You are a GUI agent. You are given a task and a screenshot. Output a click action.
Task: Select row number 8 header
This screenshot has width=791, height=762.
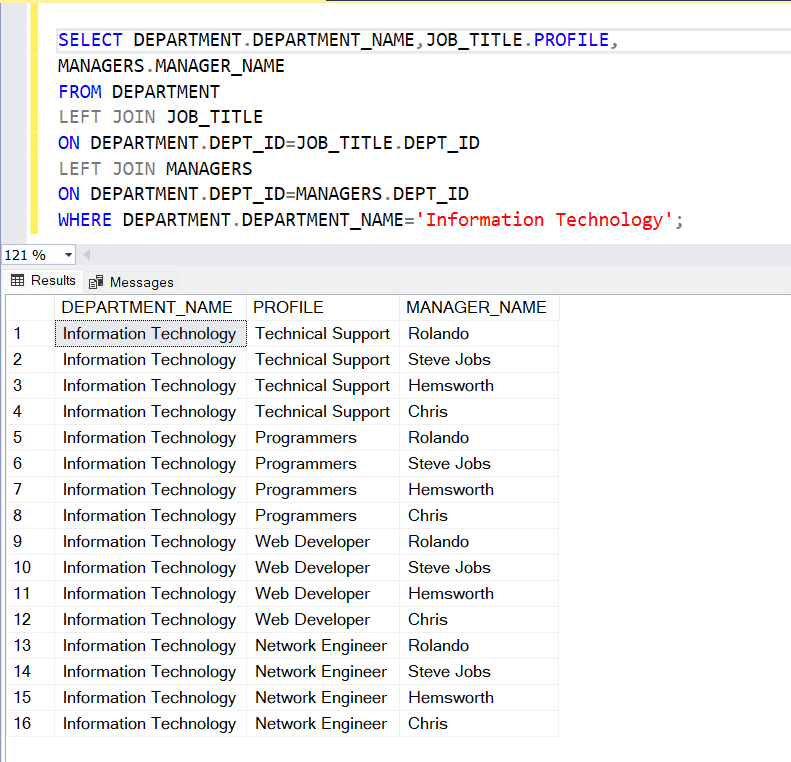pos(30,515)
